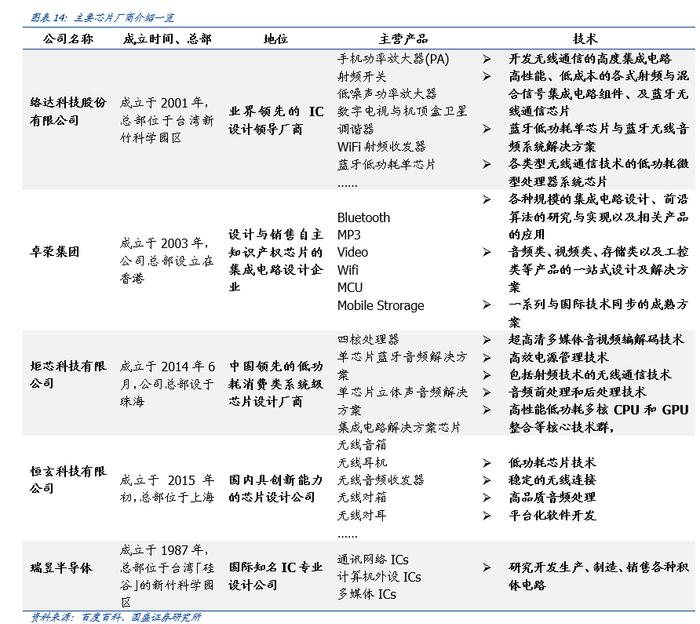Click technology 超高清多媒体音视频编解码技术
This screenshot has height=624, width=700.
[596, 340]
